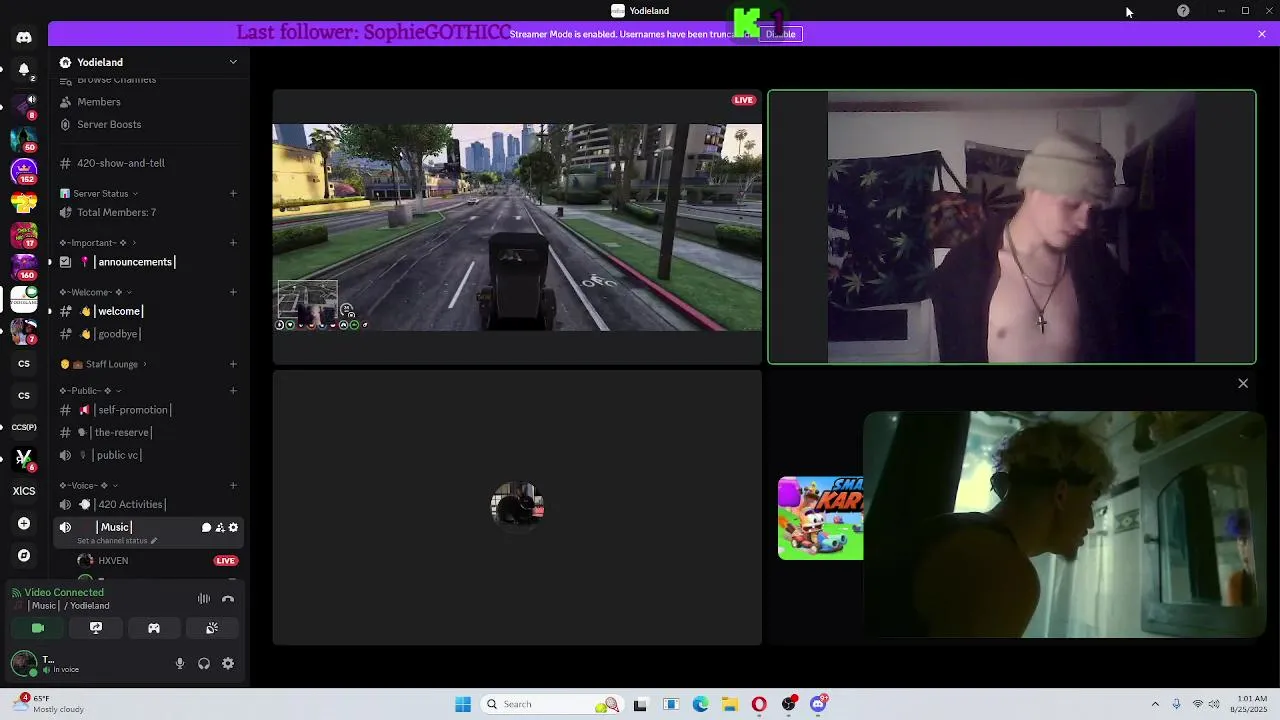Share your screen button
Viewport: 1280px width, 720px height.
[x=96, y=628]
